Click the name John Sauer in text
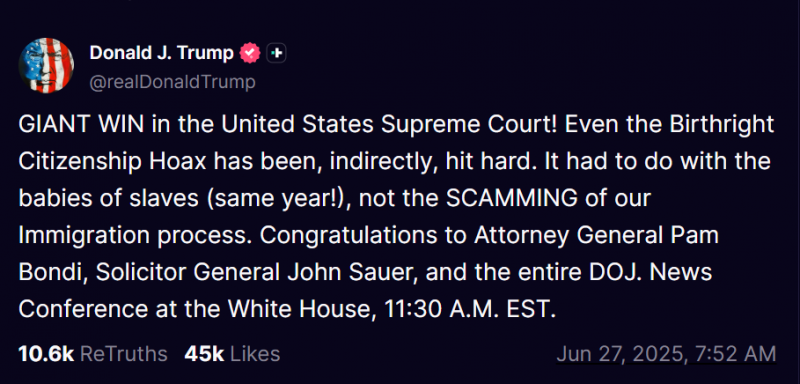800x384 pixels. [x=353, y=273]
